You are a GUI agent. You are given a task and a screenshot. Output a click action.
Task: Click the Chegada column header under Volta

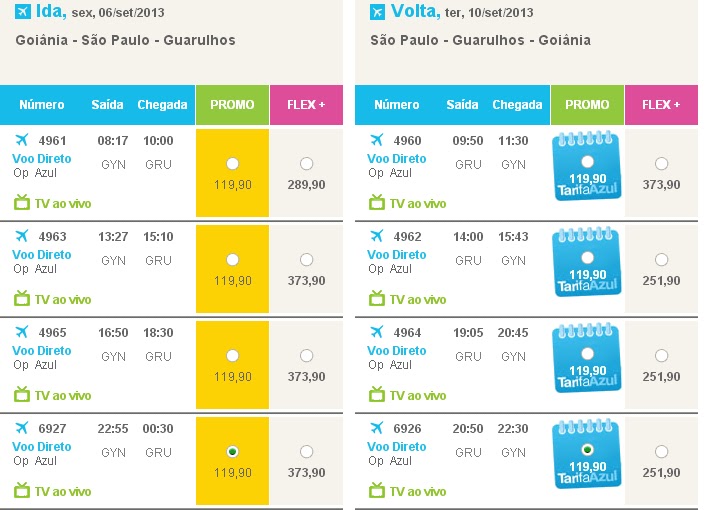(x=517, y=105)
